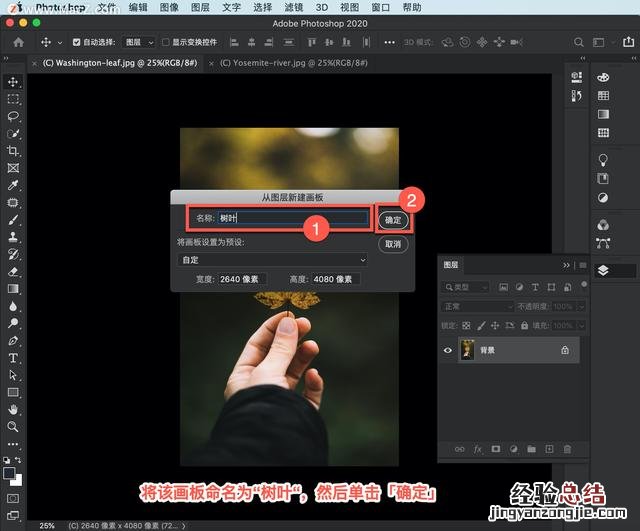Pick the Horizontal Type tool
This screenshot has width=640, height=531.
[x=13, y=358]
